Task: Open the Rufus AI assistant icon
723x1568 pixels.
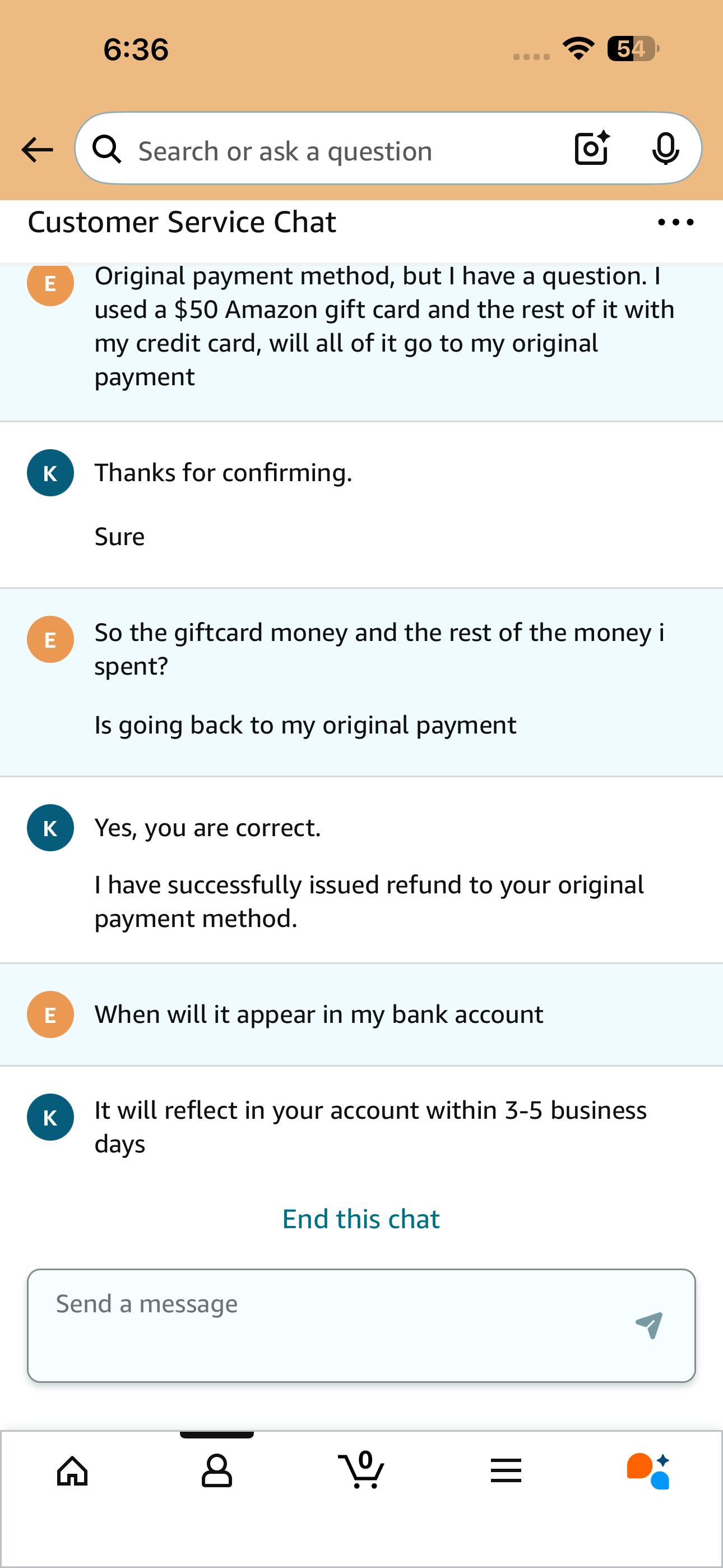Action: pos(649,1471)
